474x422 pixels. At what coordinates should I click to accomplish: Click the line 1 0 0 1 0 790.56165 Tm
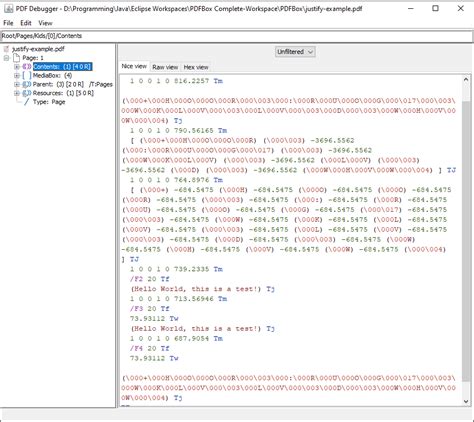coord(179,130)
